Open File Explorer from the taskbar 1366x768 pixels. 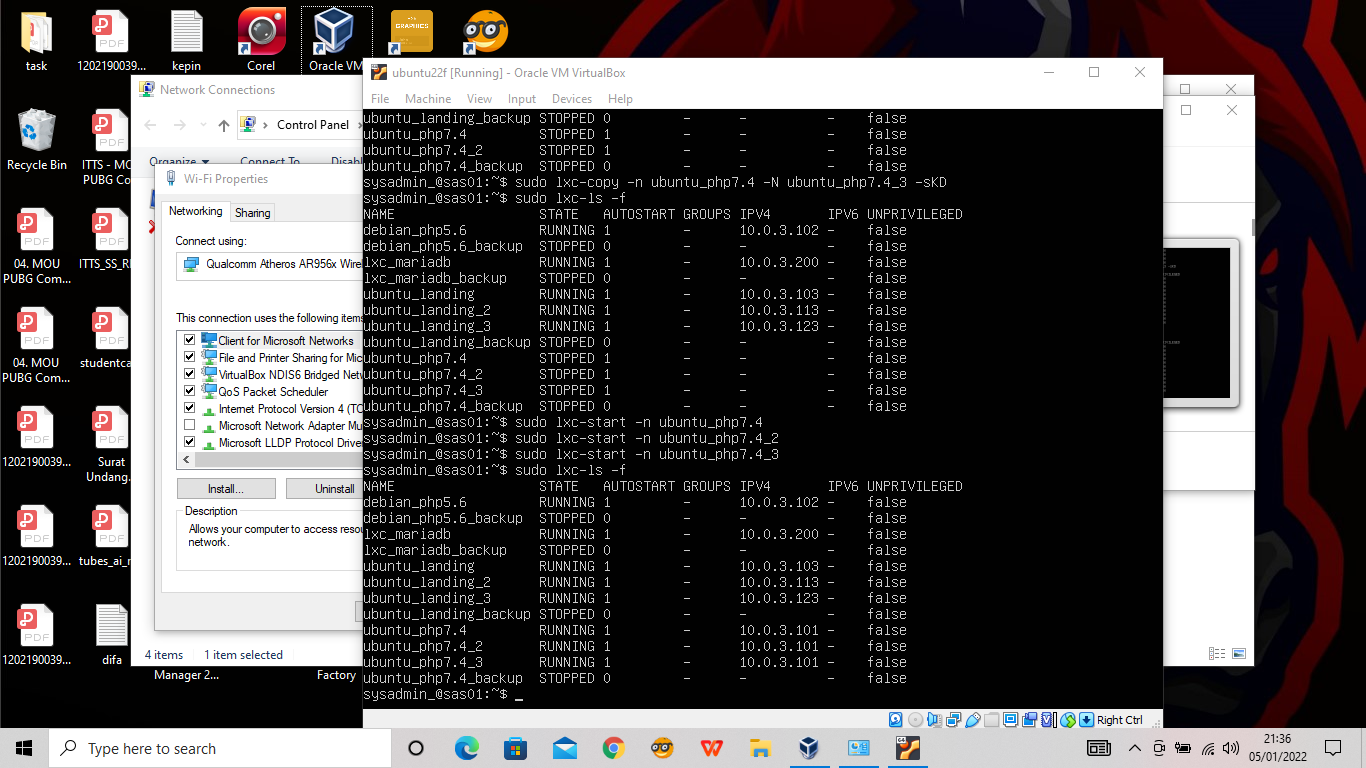(x=761, y=748)
